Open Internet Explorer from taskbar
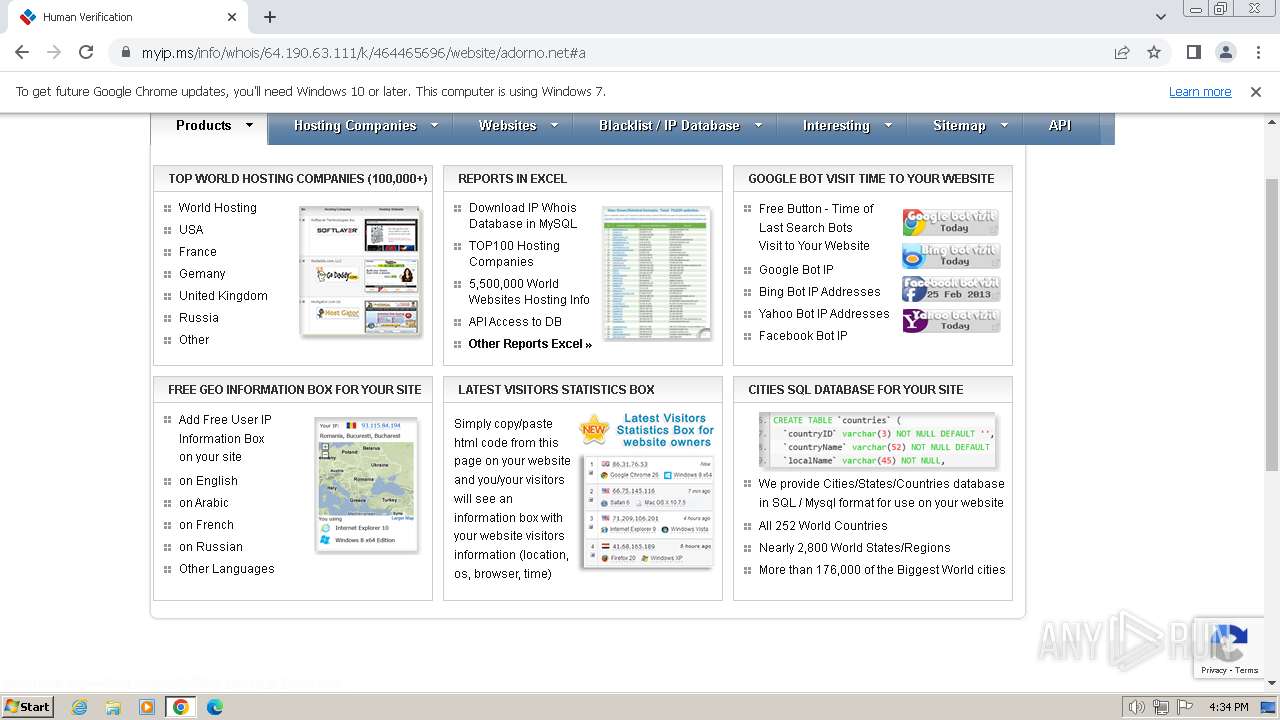The image size is (1280, 720). pyautogui.click(x=80, y=707)
